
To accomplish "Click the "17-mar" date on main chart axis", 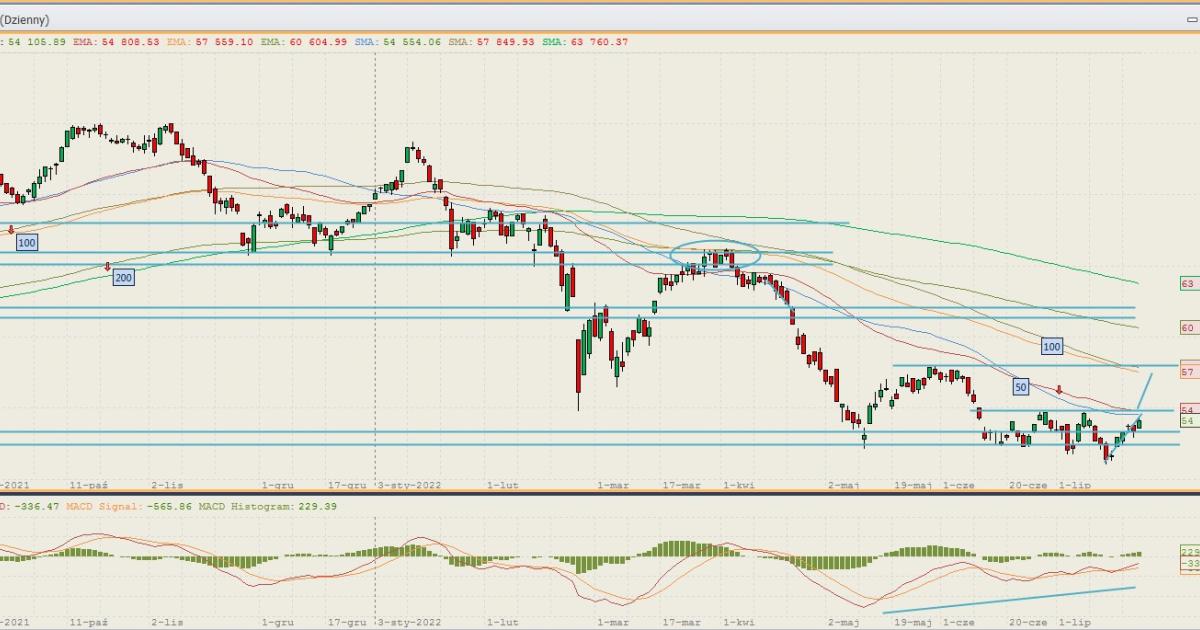I will point(682,485).
